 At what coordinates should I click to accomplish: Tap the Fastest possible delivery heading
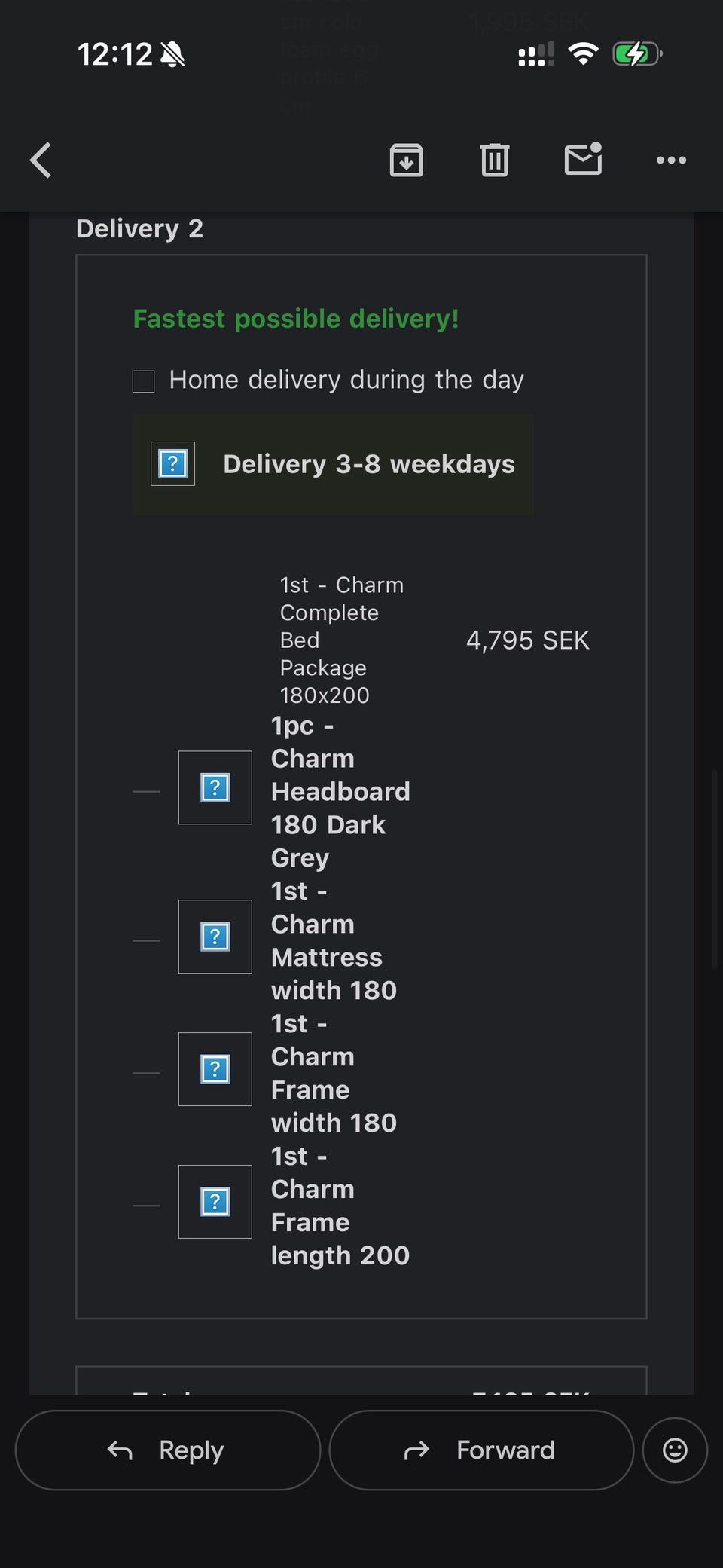pyautogui.click(x=296, y=319)
